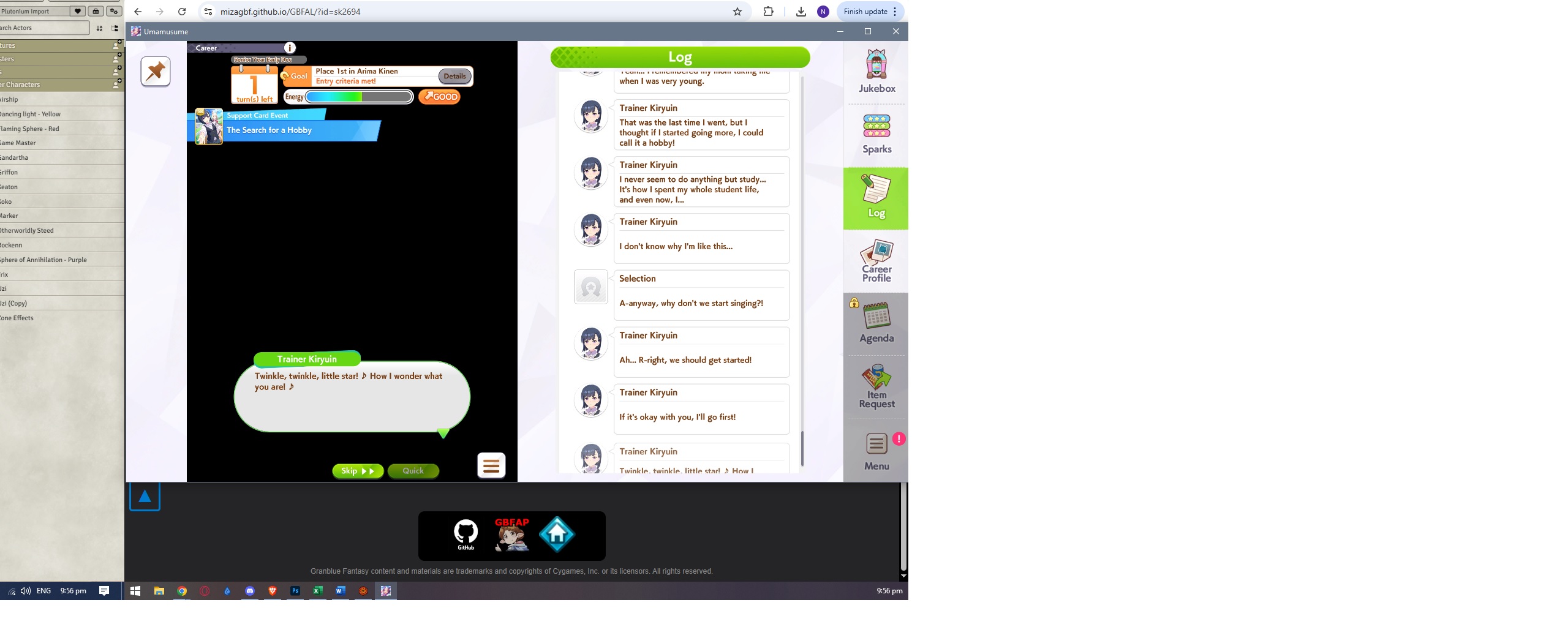The image size is (1568, 627).
Task: Click the heart icon next to Plutonium Import
Action: pos(78,11)
